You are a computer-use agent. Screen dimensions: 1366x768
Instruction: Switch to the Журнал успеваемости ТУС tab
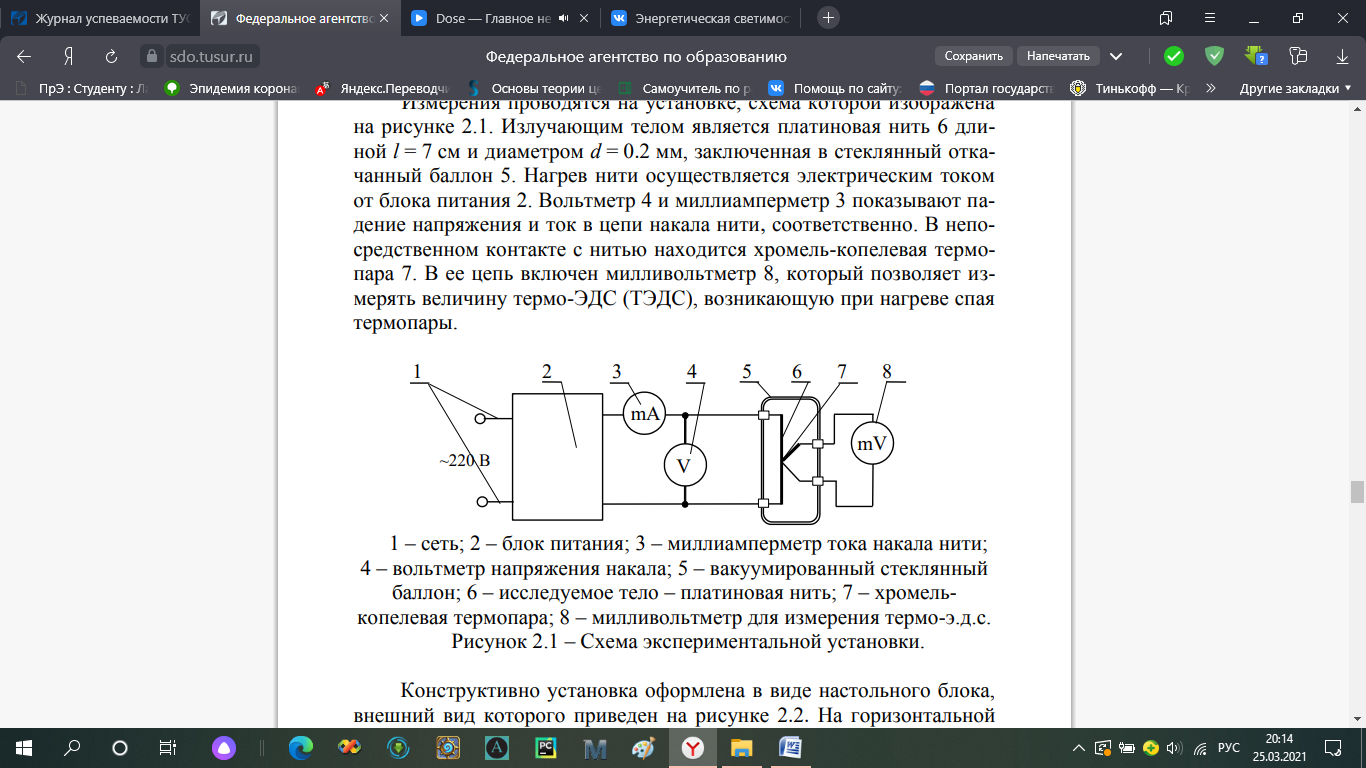pyautogui.click(x=99, y=18)
